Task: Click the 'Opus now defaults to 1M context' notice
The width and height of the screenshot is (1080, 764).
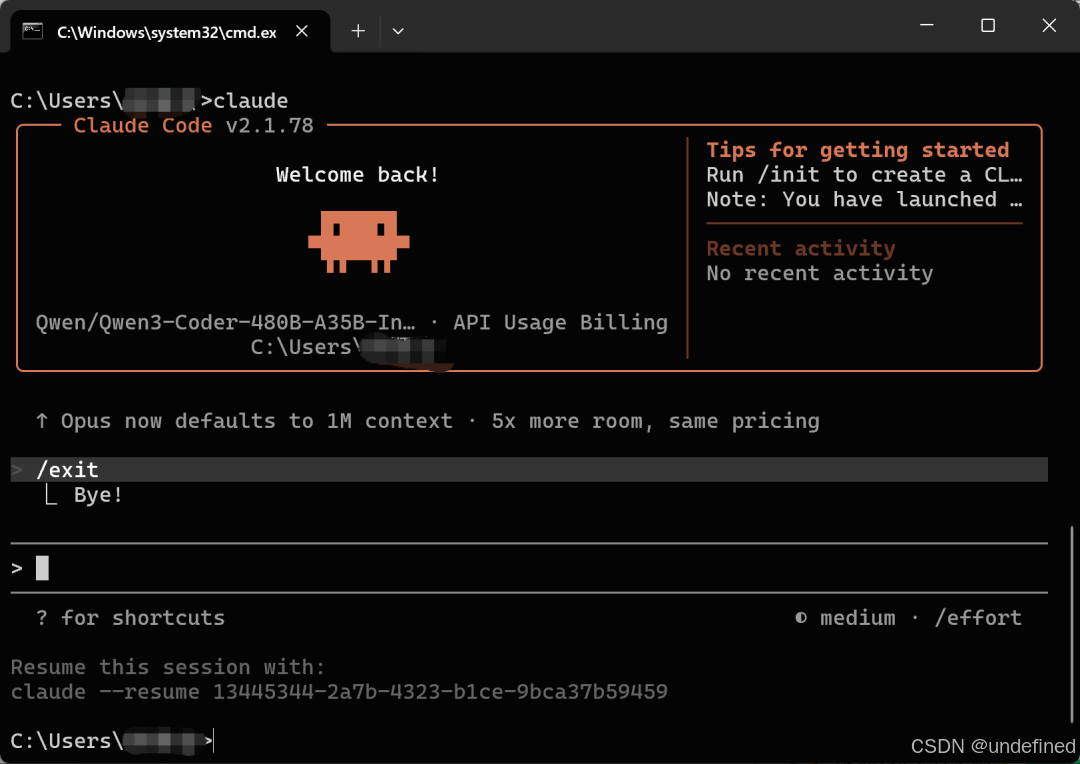Action: [428, 421]
